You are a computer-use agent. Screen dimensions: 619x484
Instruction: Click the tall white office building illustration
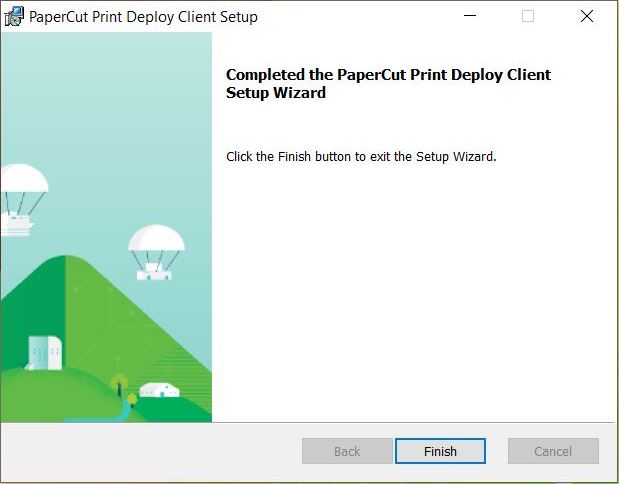pyautogui.click(x=44, y=353)
